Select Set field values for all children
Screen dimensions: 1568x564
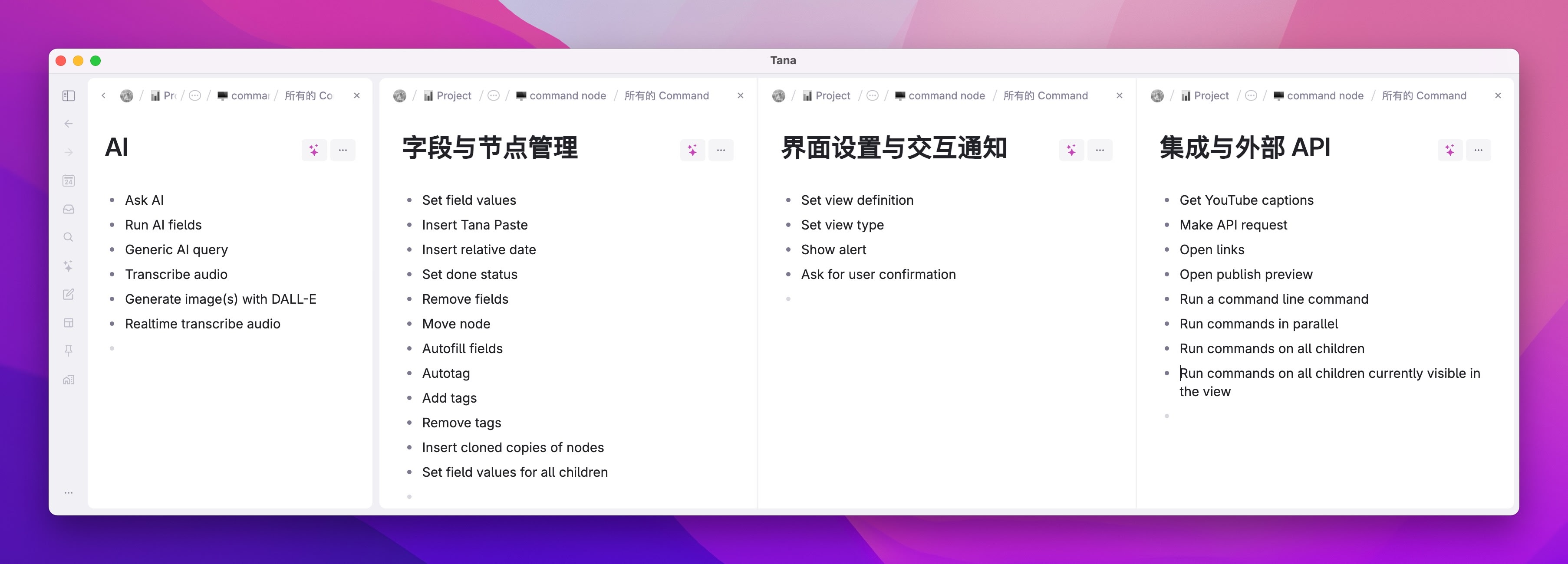tap(515, 472)
